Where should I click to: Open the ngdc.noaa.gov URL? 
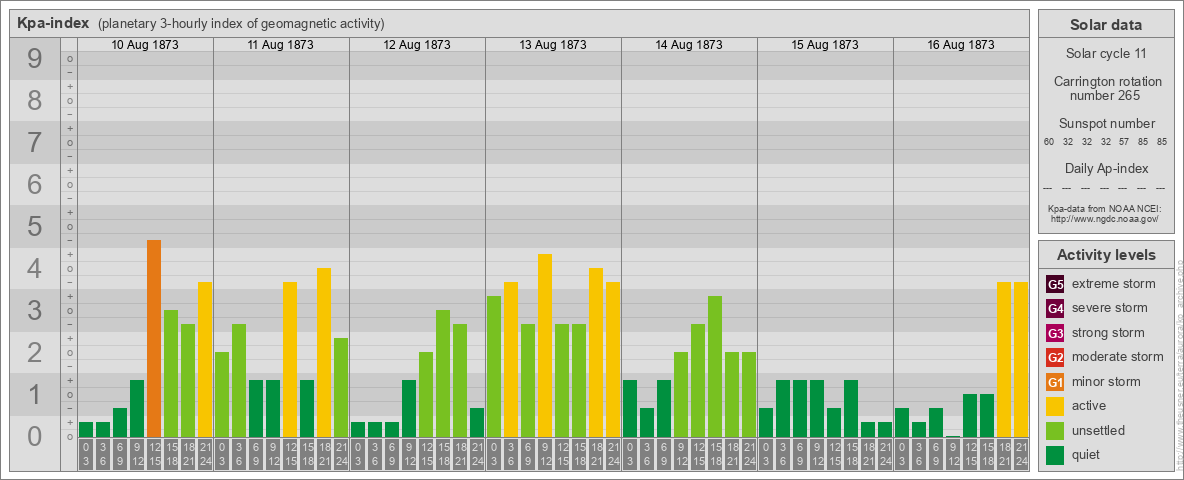pos(1105,218)
